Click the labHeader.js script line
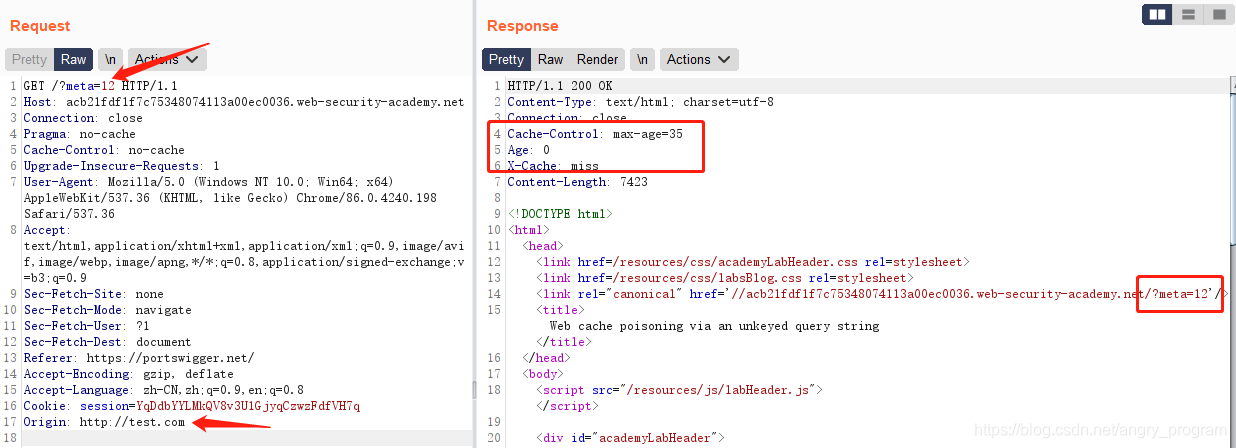Screen dimensions: 1236x448 (679, 390)
